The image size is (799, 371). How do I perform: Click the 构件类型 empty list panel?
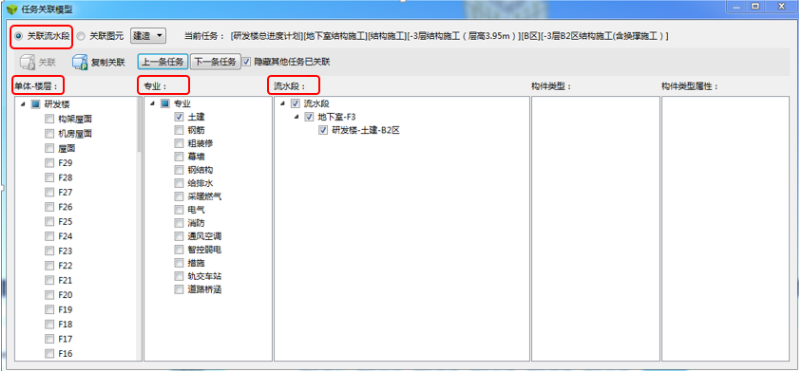pyautogui.click(x=595, y=228)
